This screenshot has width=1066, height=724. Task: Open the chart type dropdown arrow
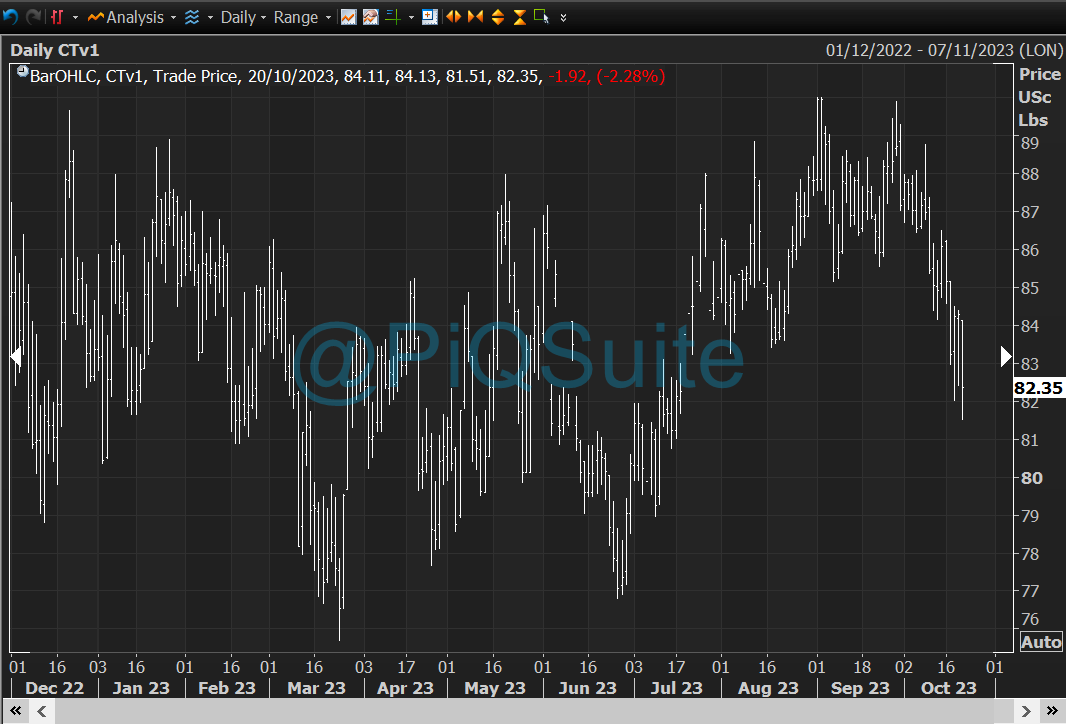tap(75, 18)
